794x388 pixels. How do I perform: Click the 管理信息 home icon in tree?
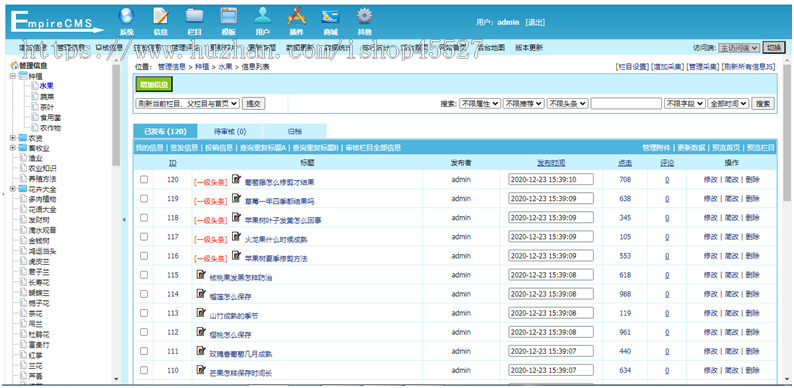(x=14, y=65)
